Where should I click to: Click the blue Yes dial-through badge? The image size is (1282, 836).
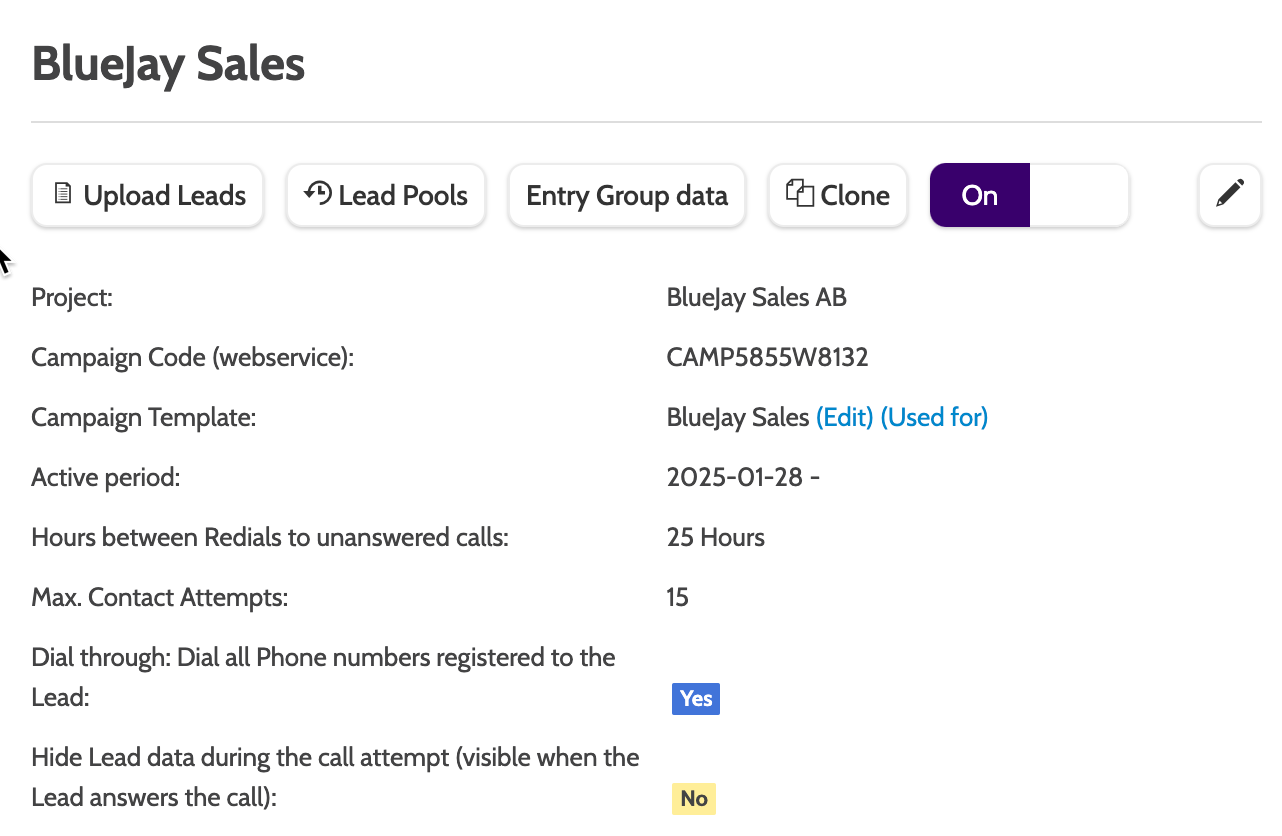click(696, 698)
